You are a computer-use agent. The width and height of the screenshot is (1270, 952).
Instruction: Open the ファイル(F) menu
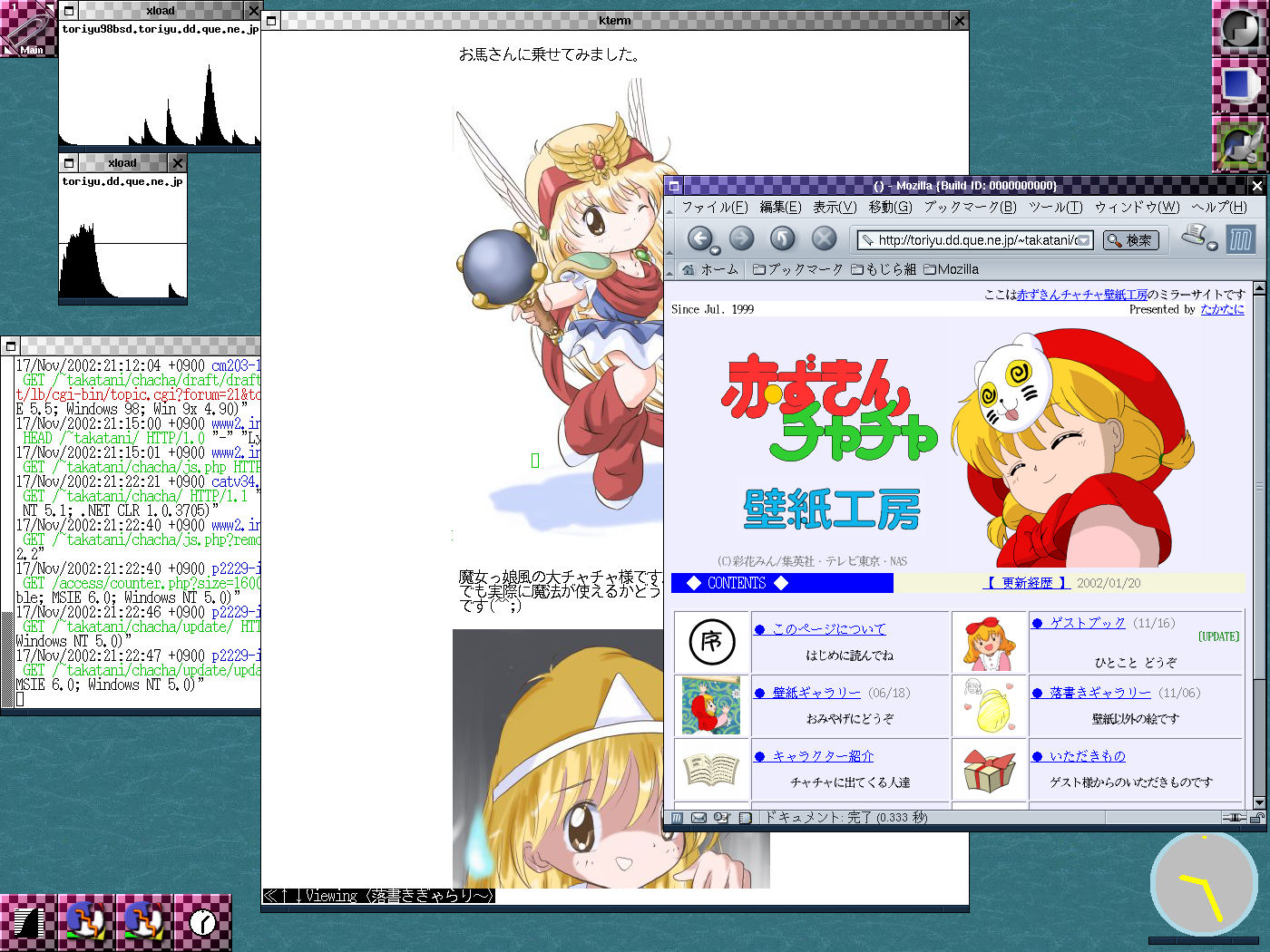point(715,207)
